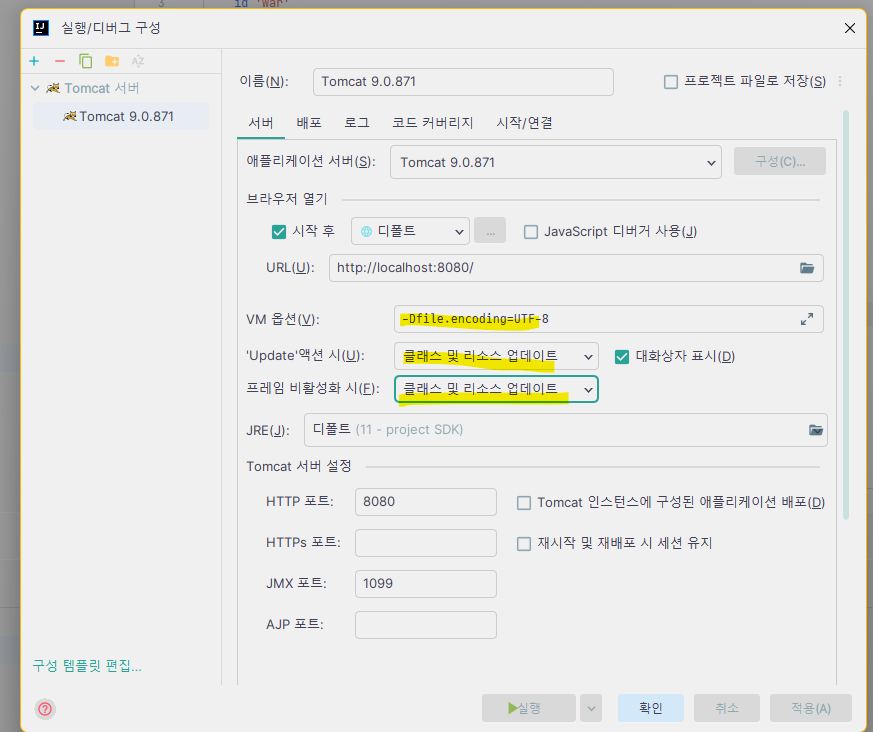This screenshot has width=873, height=732.
Task: Switch to 코드 커버리지 tab
Action: click(x=432, y=123)
